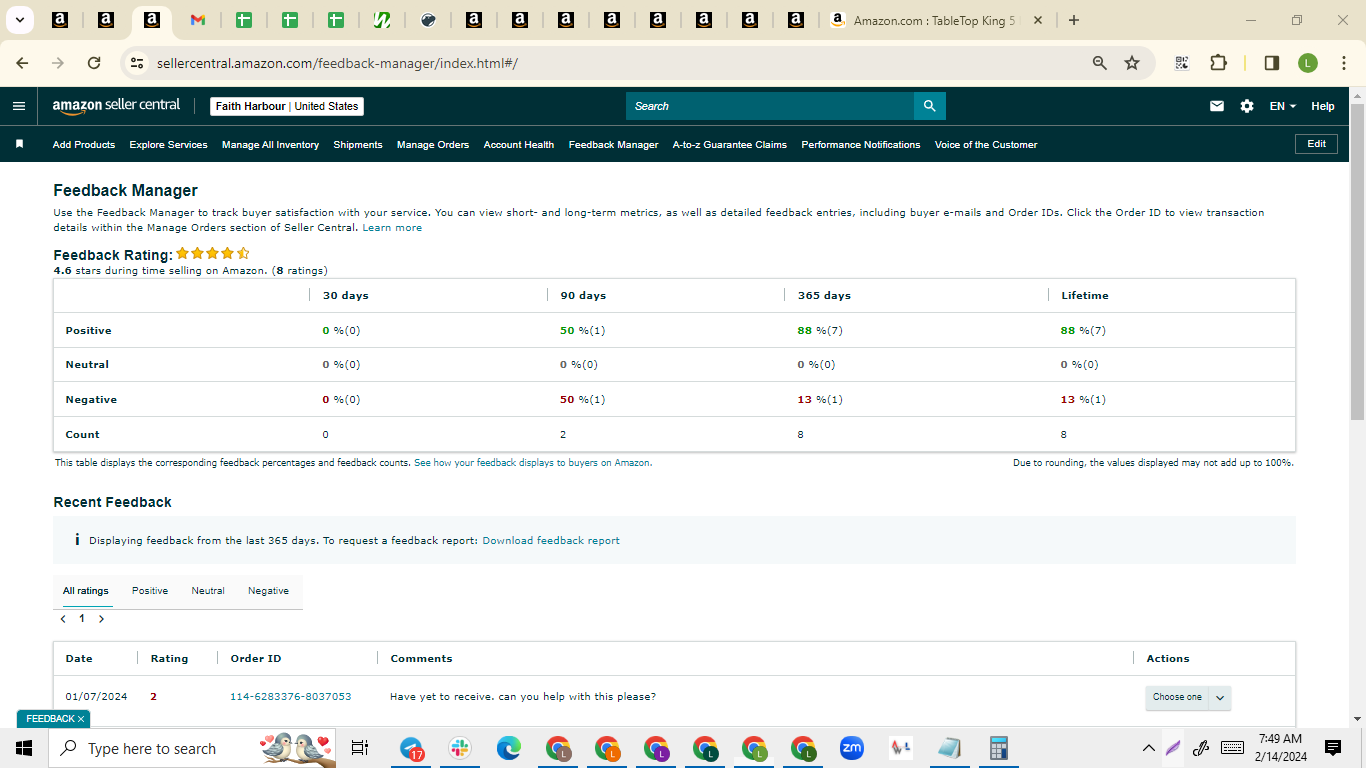Open the Chrome tab search dropdown
The image size is (1366, 768).
19,20
